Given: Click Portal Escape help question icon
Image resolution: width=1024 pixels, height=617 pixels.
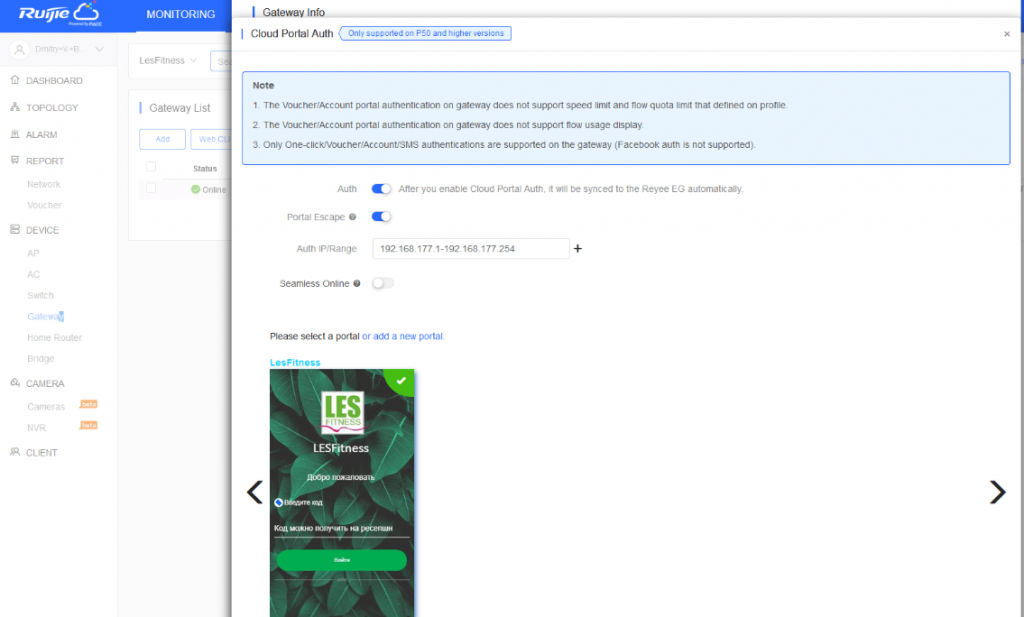Looking at the screenshot, I should pos(352,217).
